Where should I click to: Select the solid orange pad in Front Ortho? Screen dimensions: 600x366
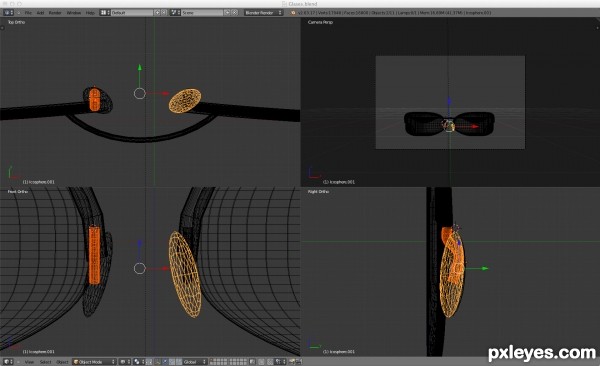(94, 255)
